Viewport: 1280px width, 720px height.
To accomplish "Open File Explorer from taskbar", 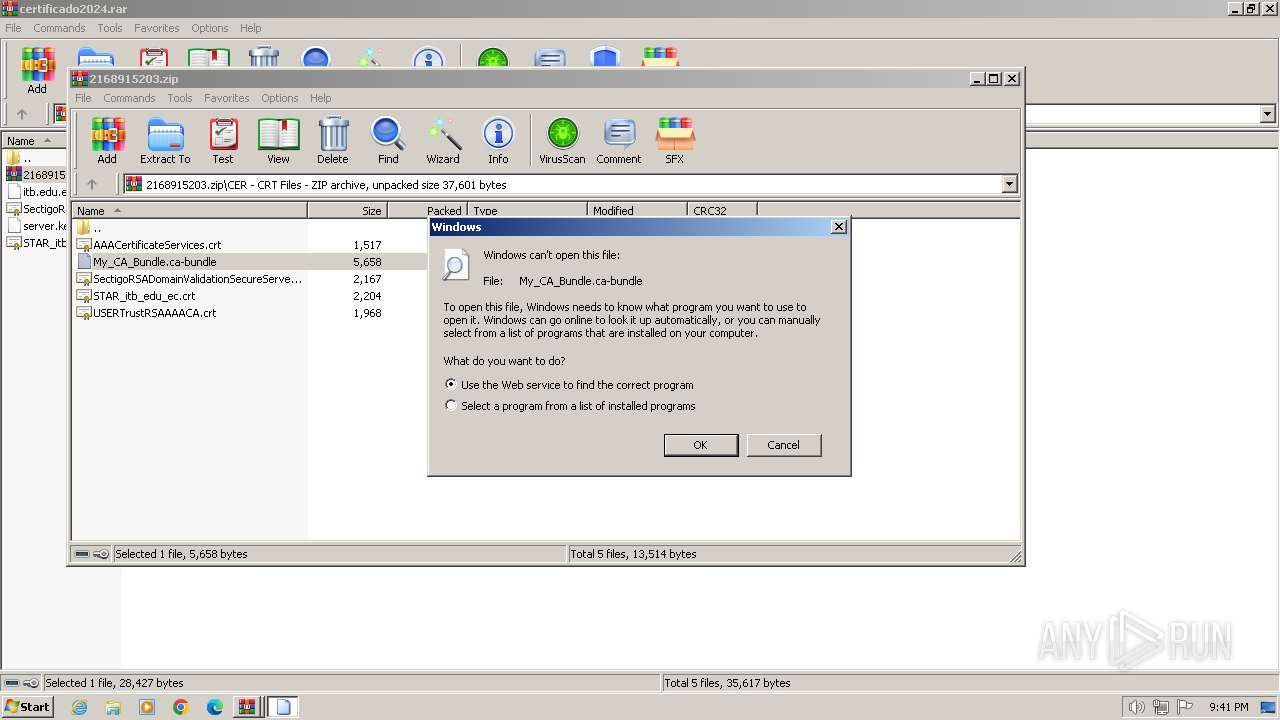I will click(x=113, y=707).
